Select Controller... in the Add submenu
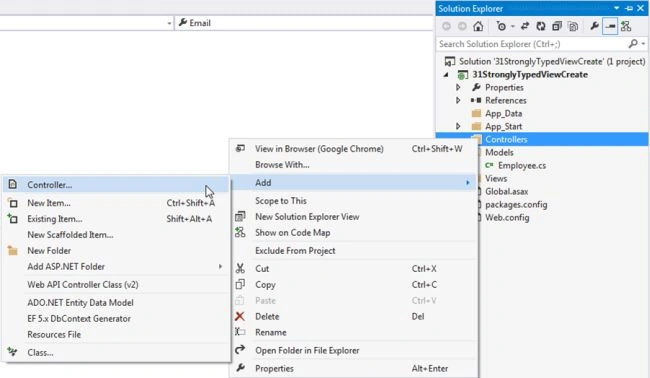This screenshot has width=650, height=378. pos(116,185)
